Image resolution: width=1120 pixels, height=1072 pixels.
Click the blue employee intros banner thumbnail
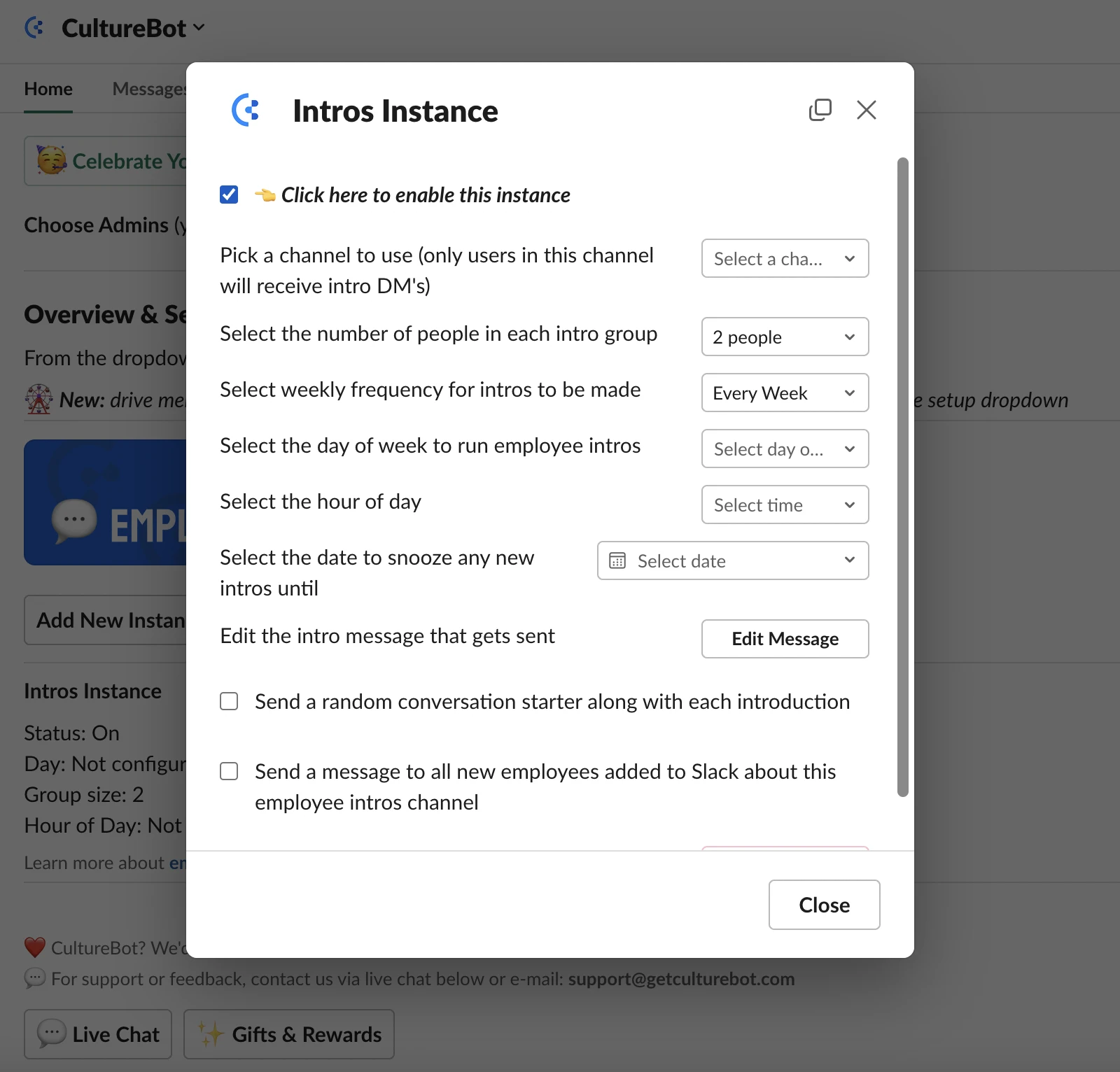(106, 502)
